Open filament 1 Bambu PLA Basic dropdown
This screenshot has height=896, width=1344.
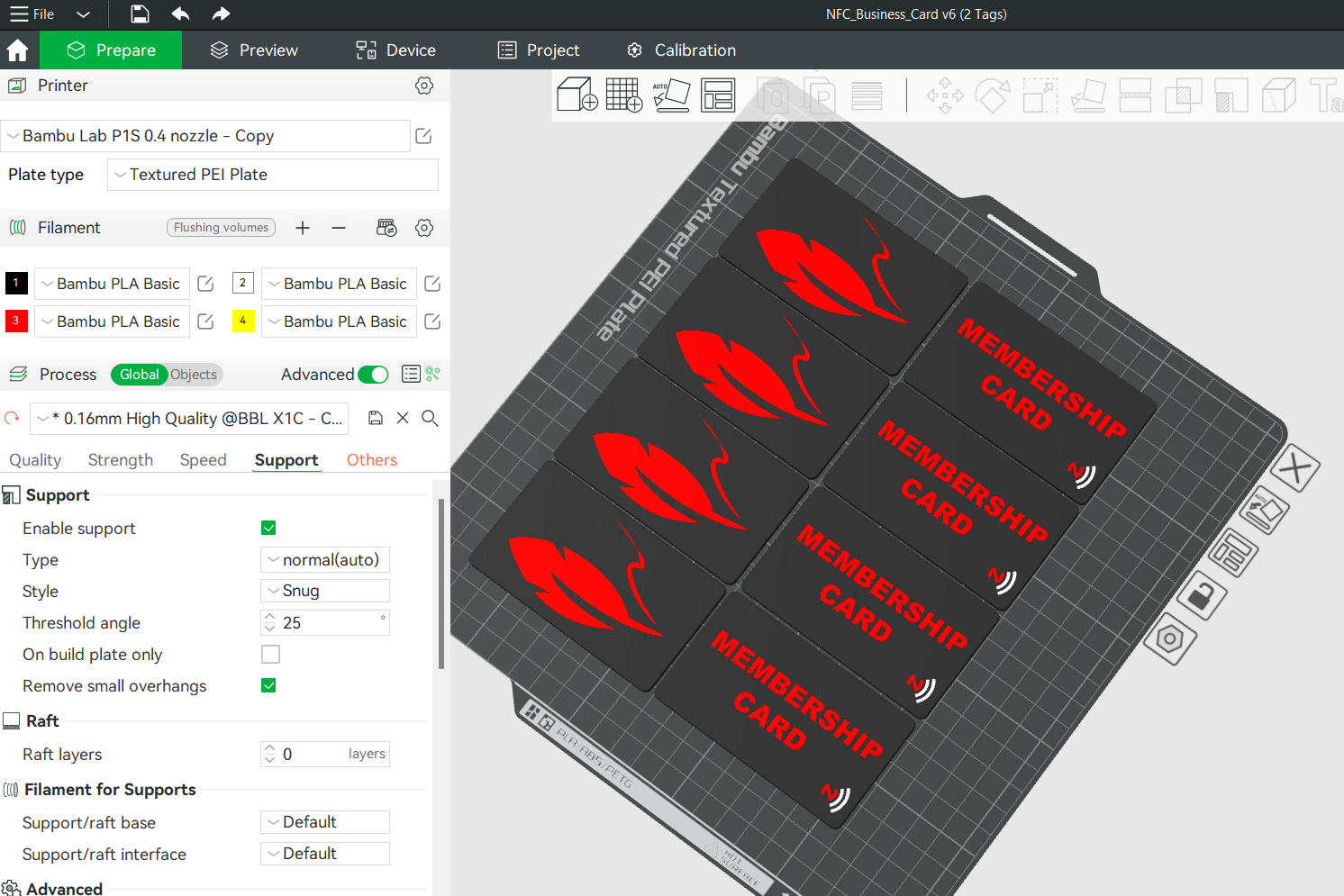(112, 284)
